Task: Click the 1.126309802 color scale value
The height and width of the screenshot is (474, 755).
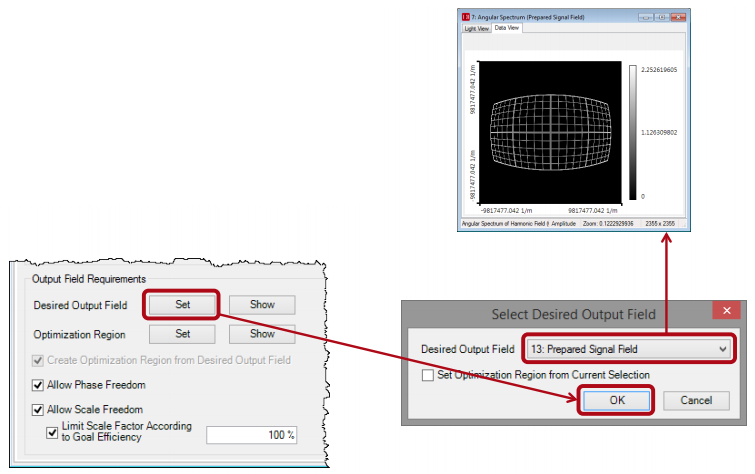Action: [659, 132]
